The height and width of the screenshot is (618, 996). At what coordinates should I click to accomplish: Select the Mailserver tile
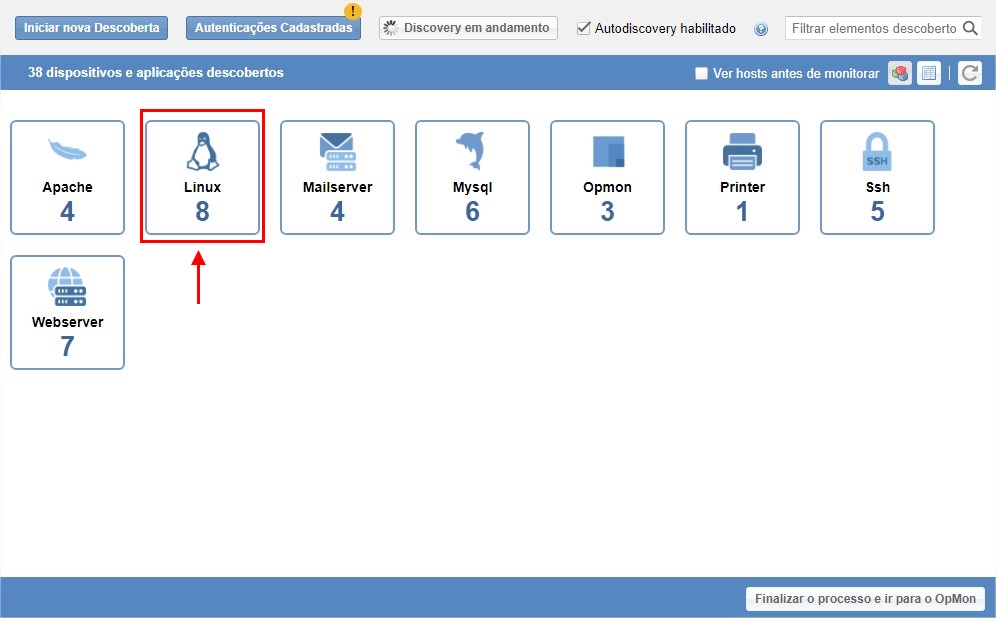[337, 178]
